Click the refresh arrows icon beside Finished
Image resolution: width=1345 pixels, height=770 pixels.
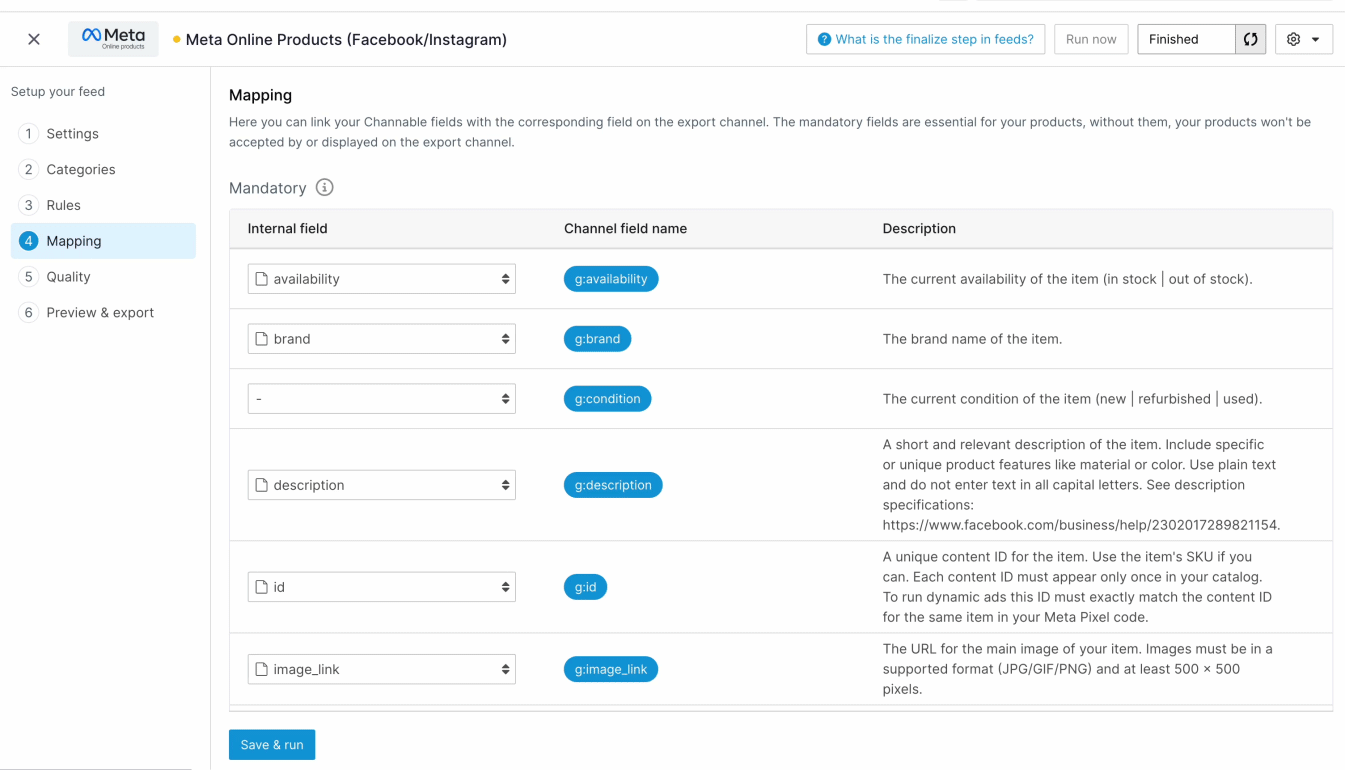[x=1250, y=39]
